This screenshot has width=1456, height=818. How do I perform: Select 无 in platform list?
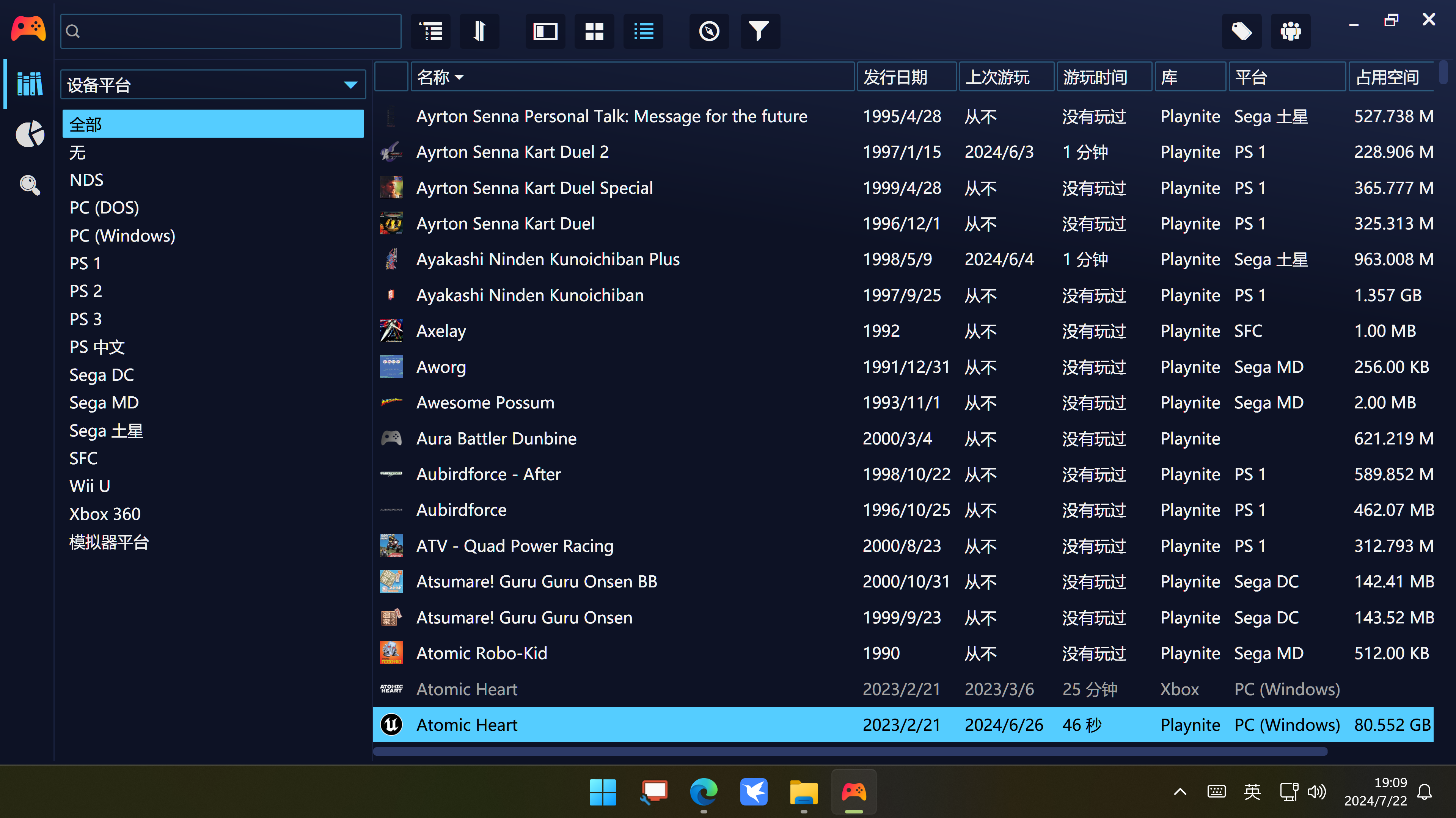click(x=213, y=152)
